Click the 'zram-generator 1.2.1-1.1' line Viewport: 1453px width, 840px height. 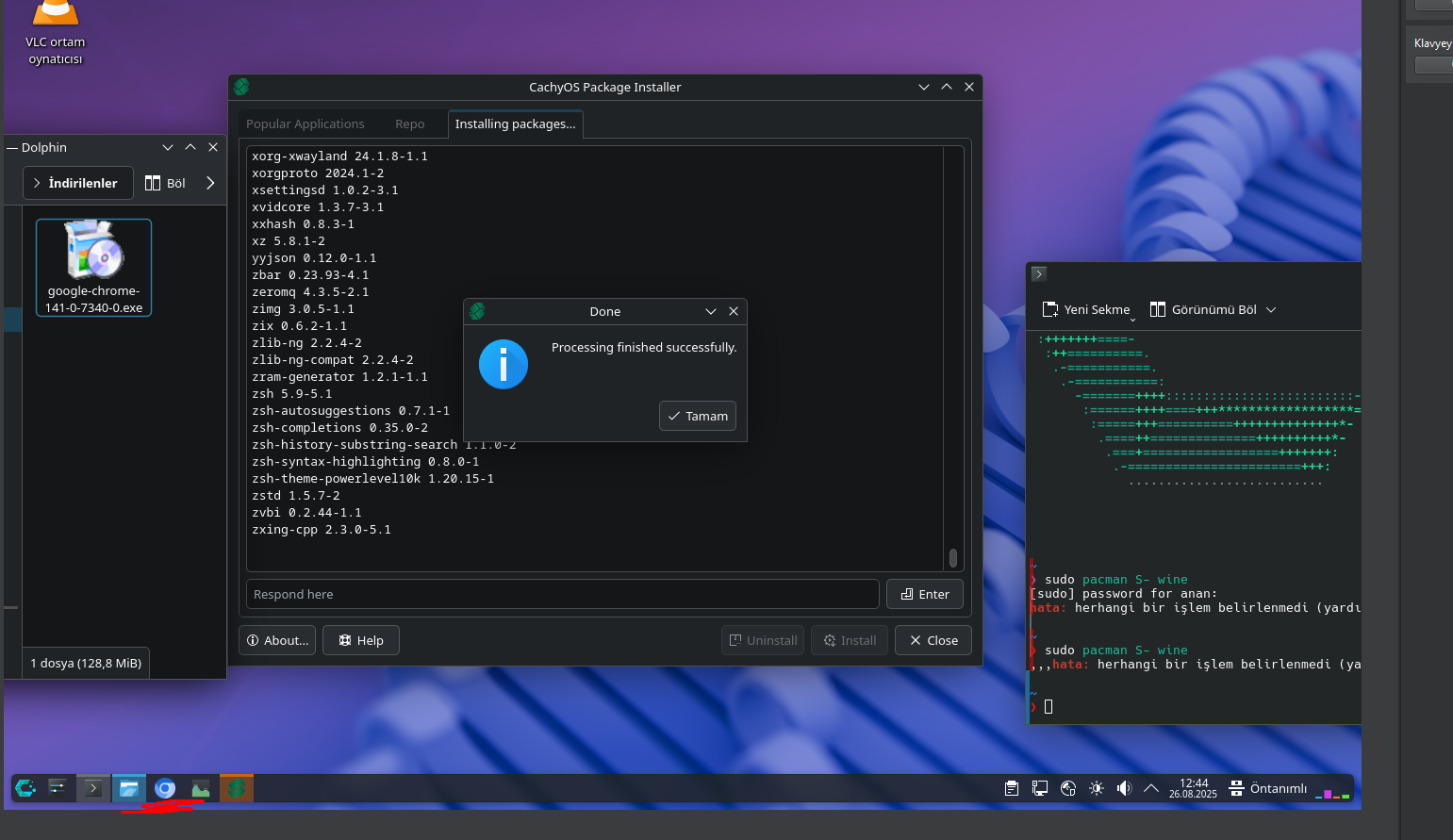click(339, 377)
